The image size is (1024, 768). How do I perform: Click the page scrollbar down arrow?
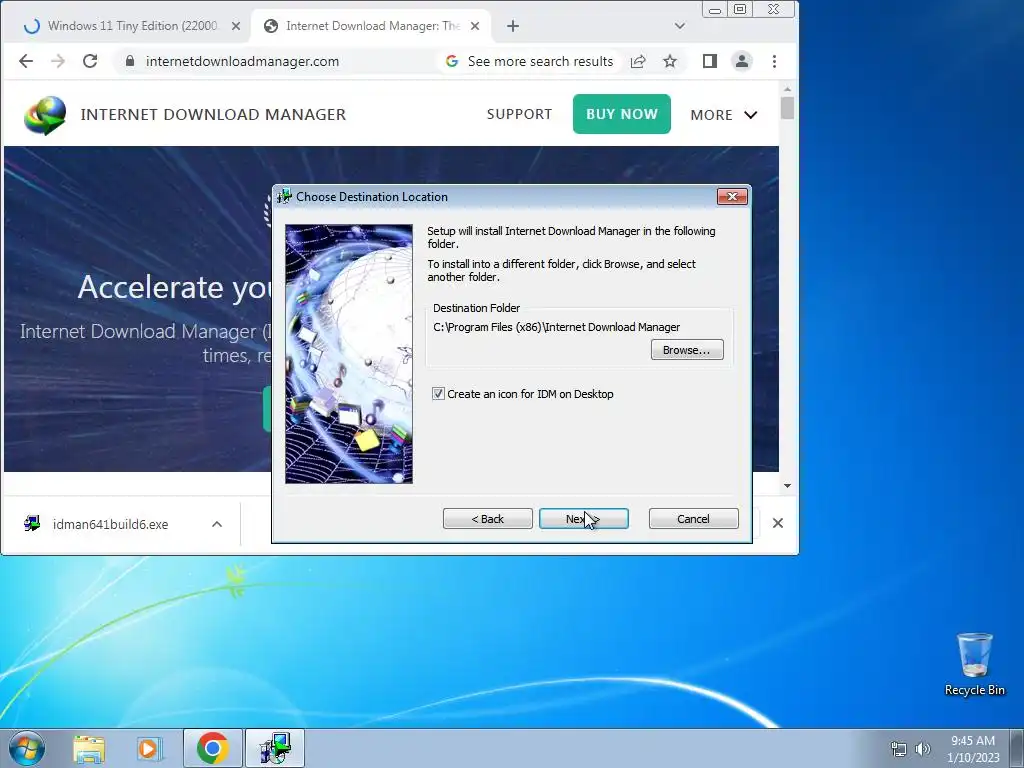[x=787, y=485]
